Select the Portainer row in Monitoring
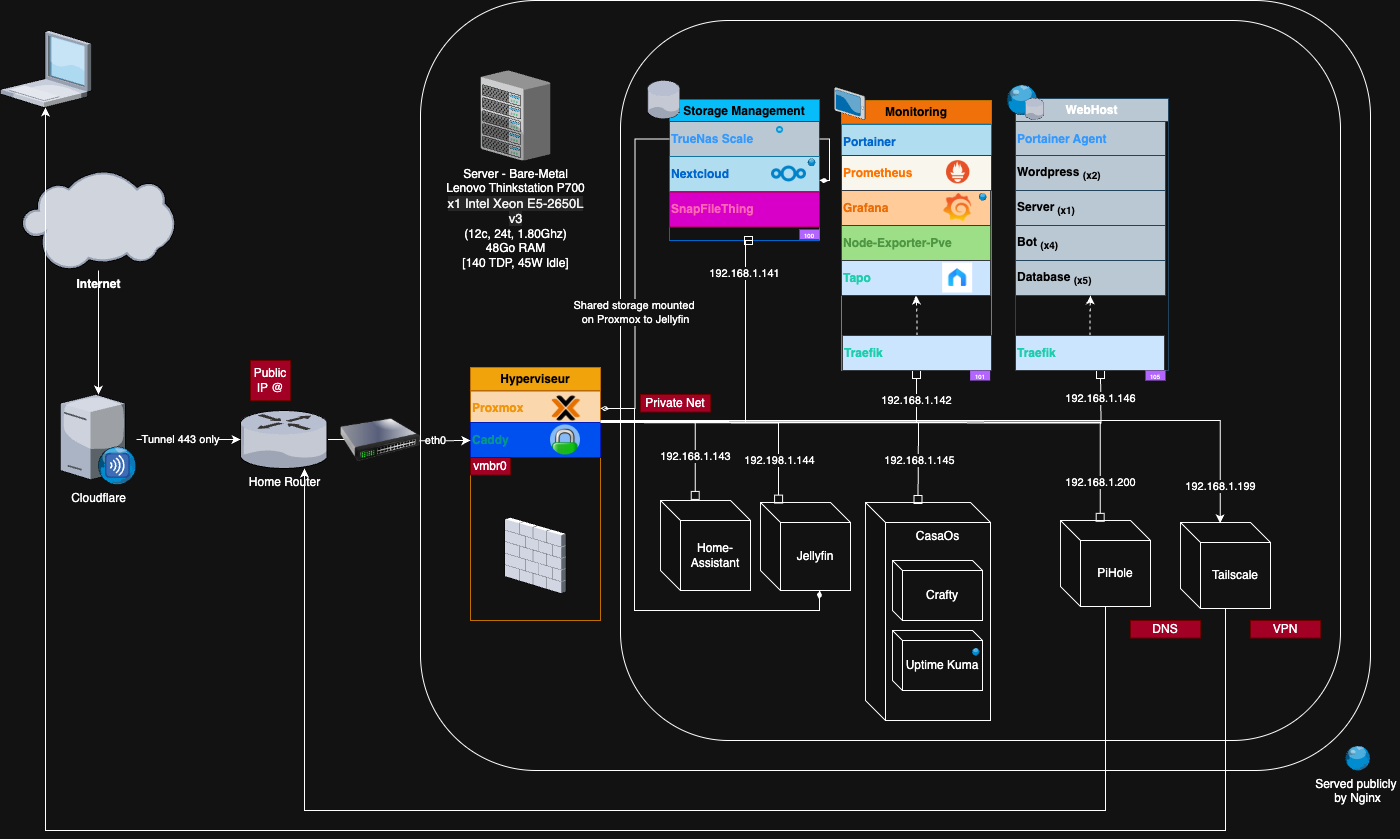The width and height of the screenshot is (1400, 839). pos(916,141)
